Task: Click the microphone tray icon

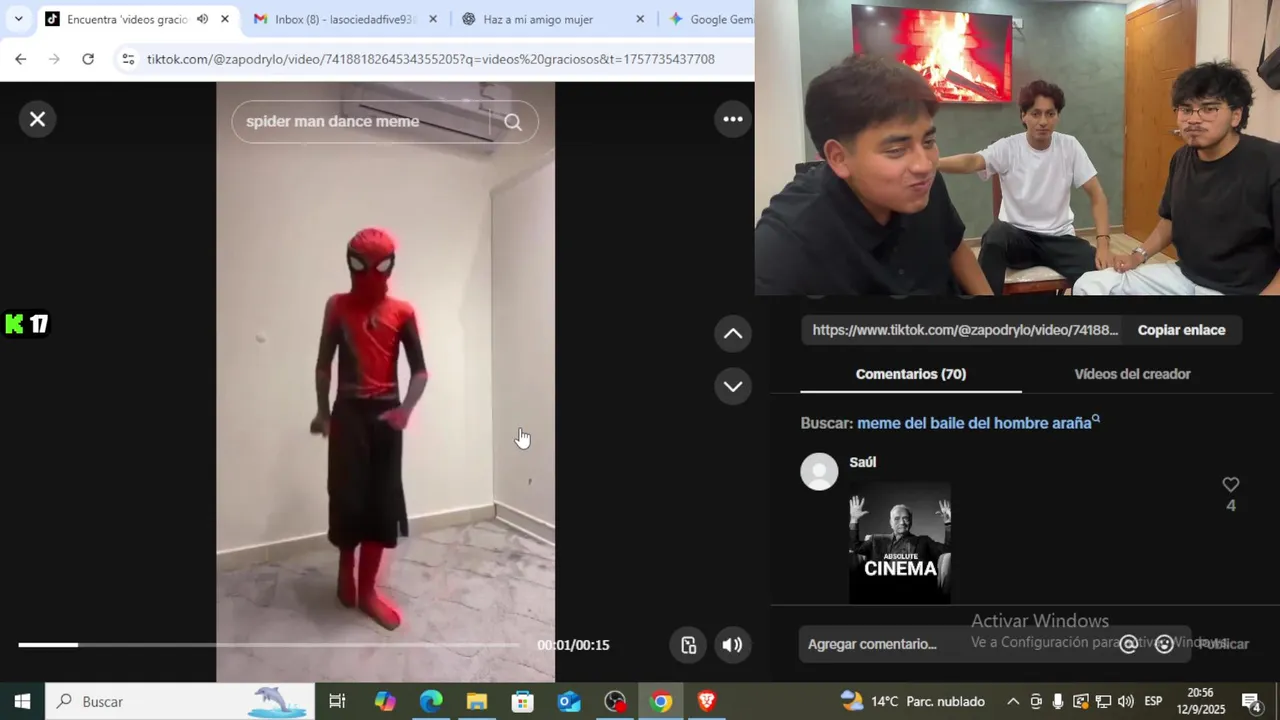Action: click(x=1058, y=701)
